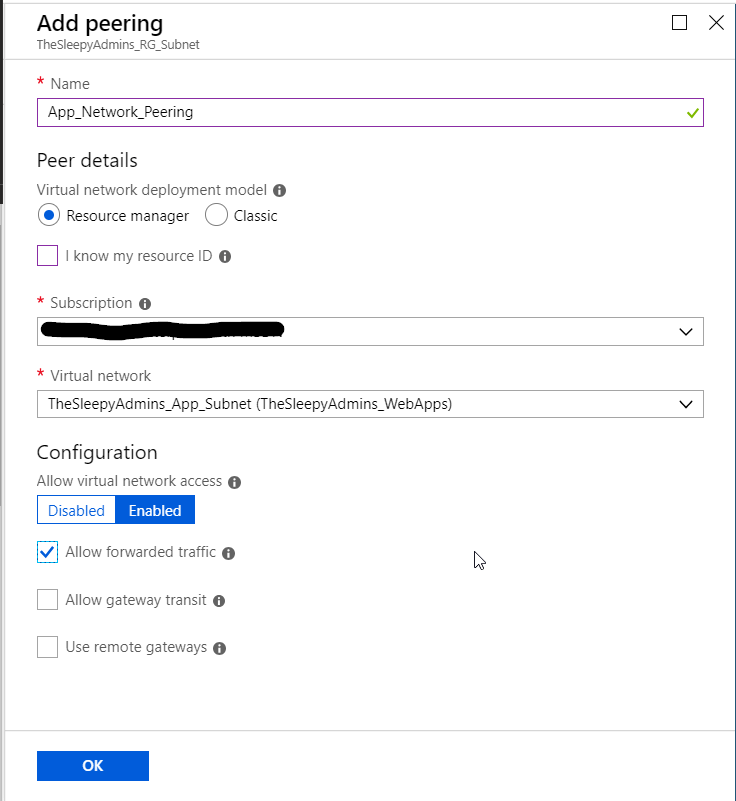Select the Resource manager radio button
Image resolution: width=736 pixels, height=801 pixels.
click(49, 215)
